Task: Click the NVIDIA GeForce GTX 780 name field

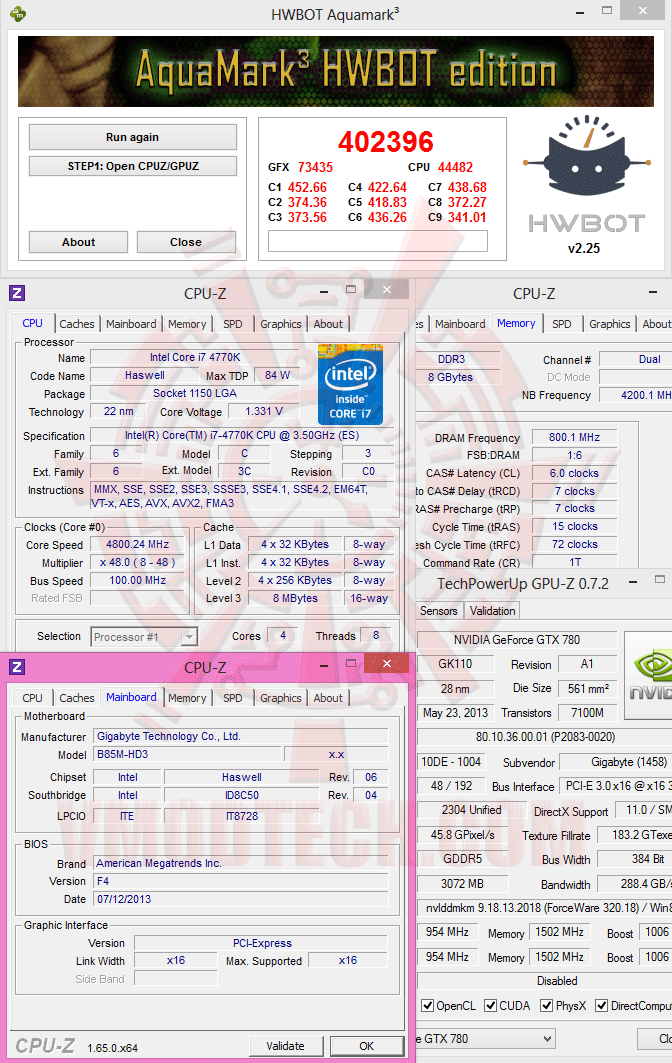Action: [x=517, y=639]
